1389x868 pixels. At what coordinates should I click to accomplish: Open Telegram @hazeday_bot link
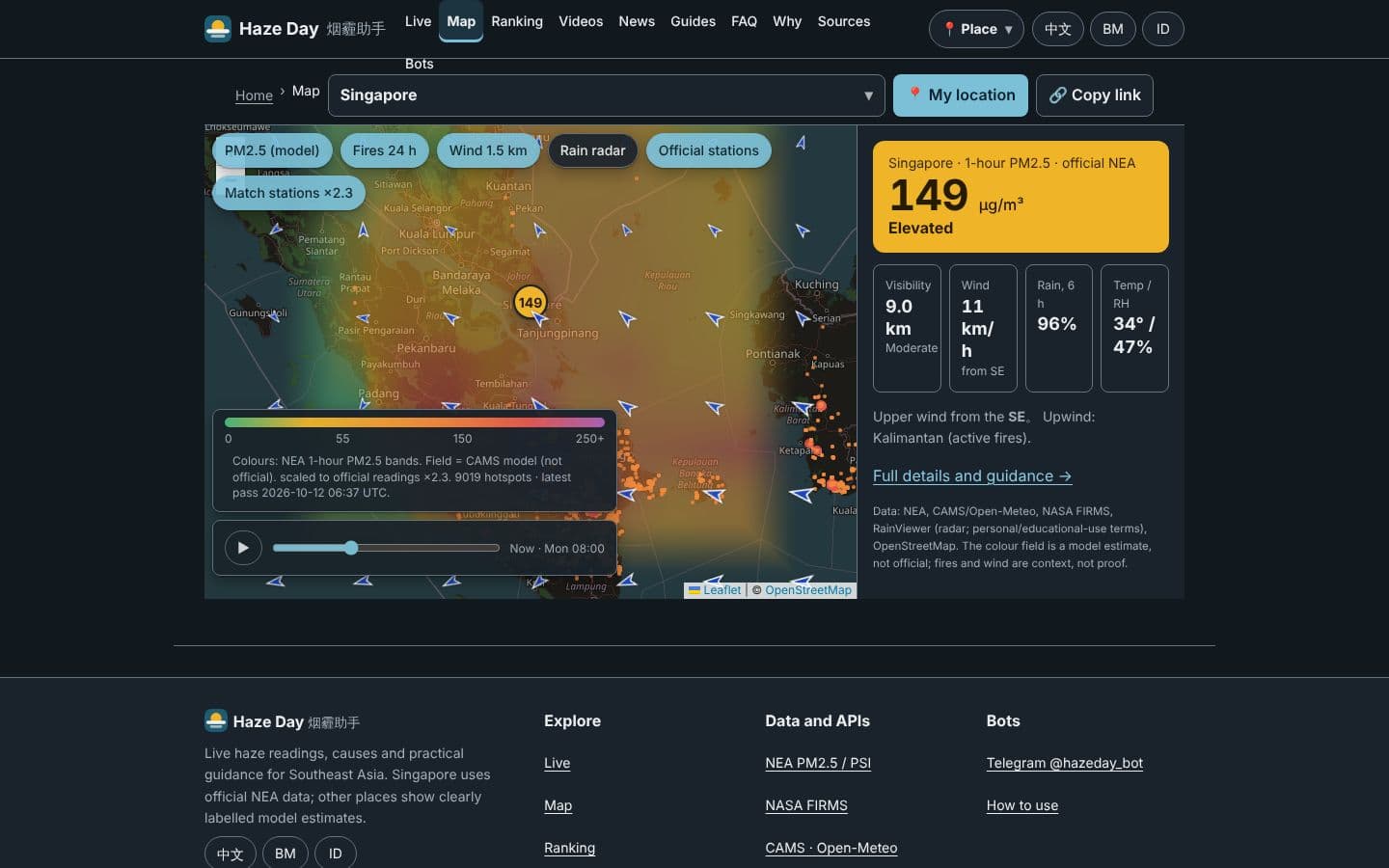1065,763
